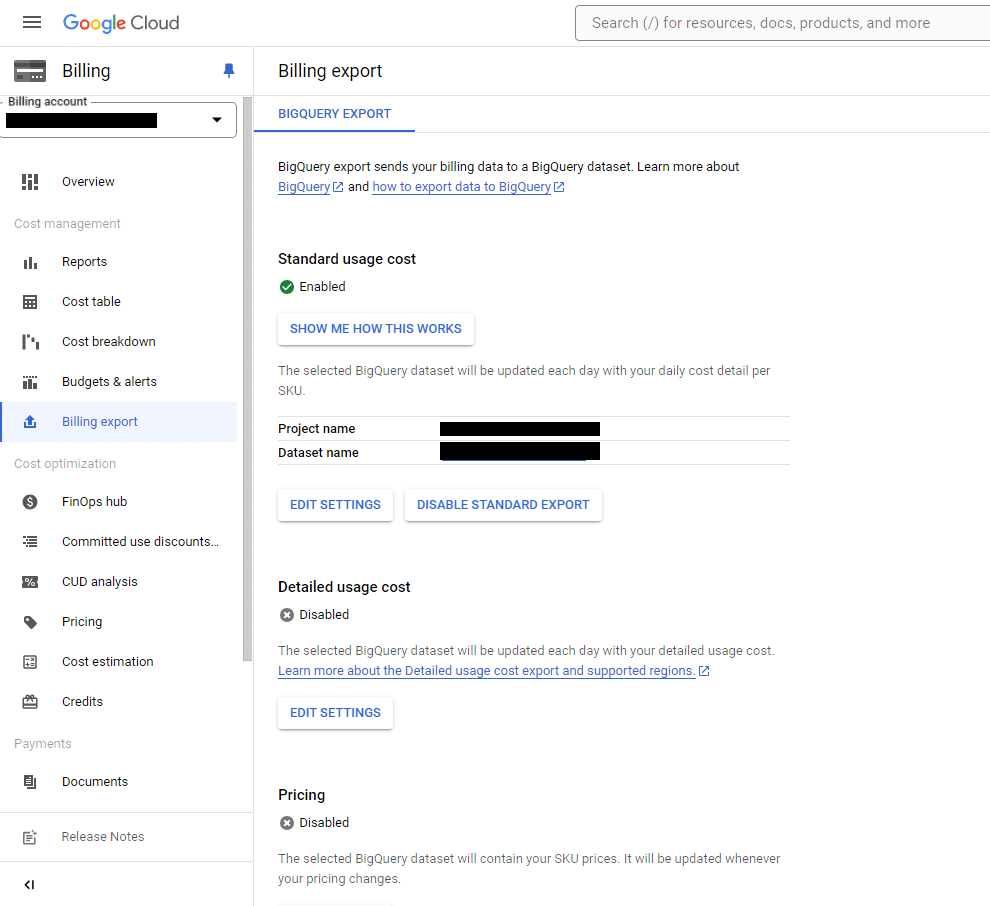
Task: Click SHOW ME HOW THIS WORKS
Action: (x=375, y=328)
